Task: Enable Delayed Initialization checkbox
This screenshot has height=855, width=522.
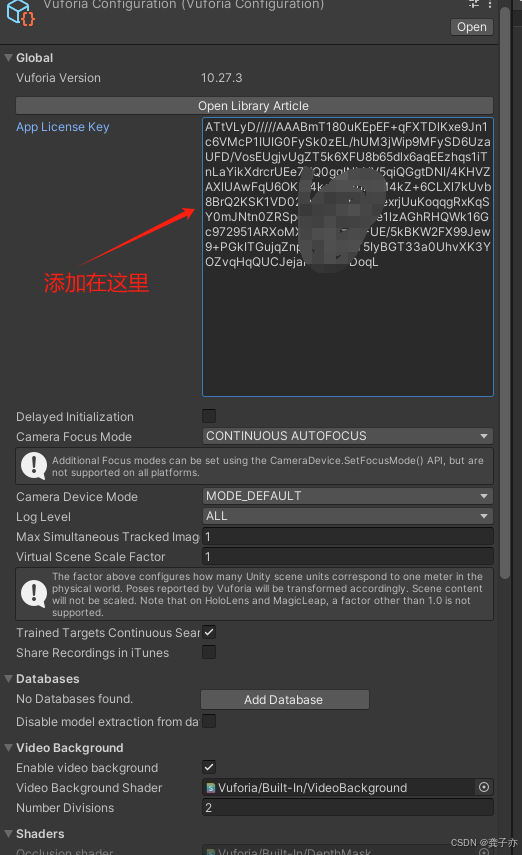Action: tap(209, 416)
